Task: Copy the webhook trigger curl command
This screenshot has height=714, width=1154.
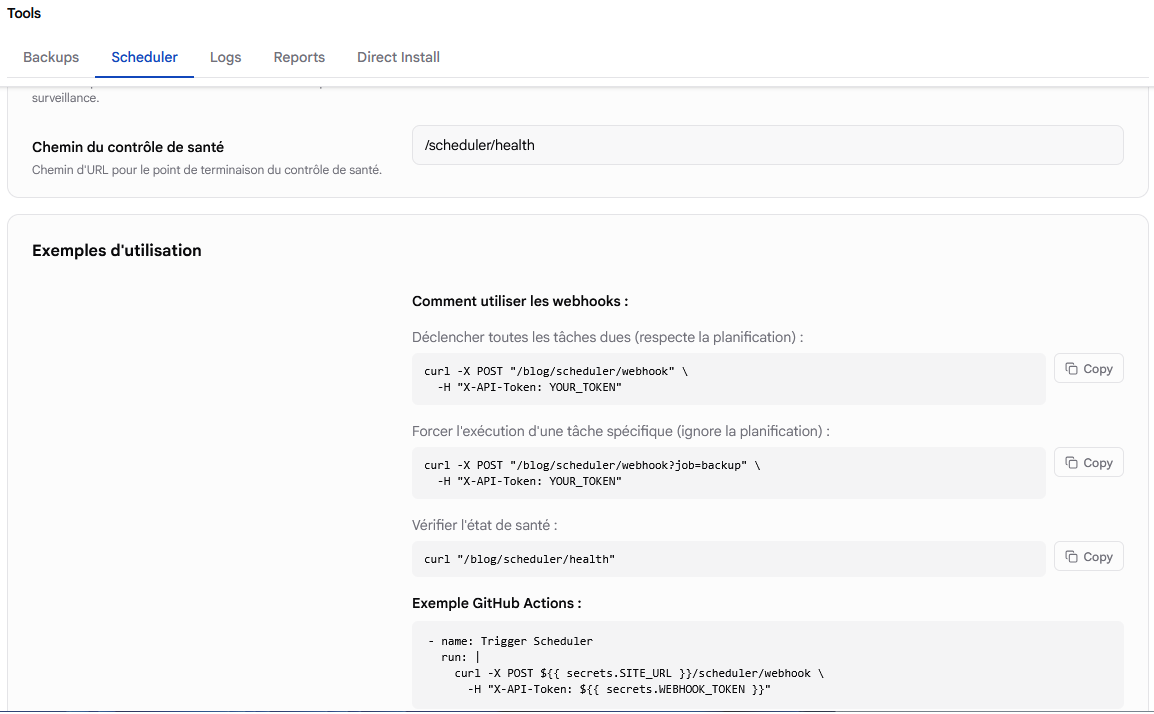Action: click(1088, 369)
